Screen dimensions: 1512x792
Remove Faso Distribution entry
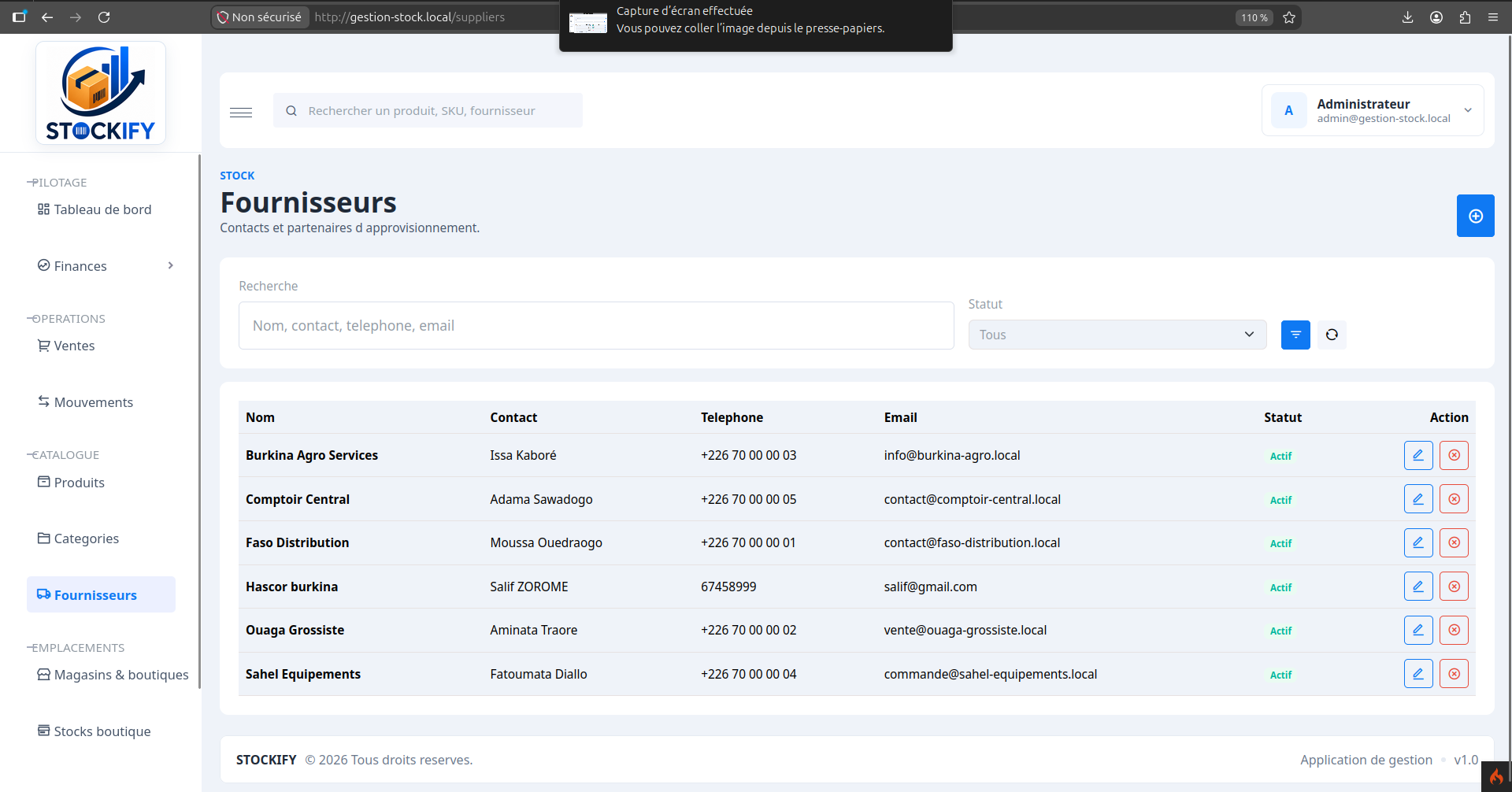tap(1454, 542)
